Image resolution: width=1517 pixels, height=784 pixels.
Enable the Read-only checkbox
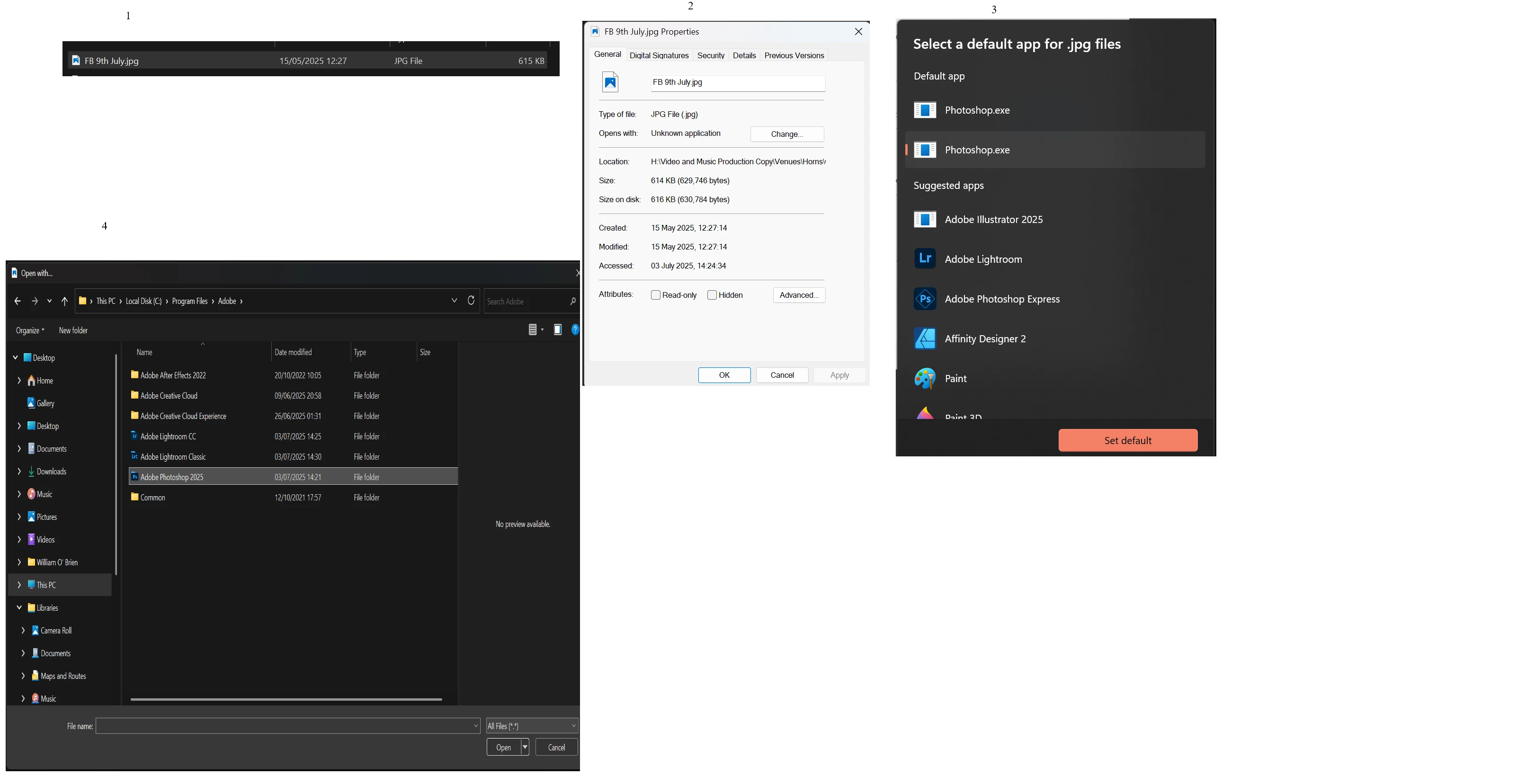655,295
